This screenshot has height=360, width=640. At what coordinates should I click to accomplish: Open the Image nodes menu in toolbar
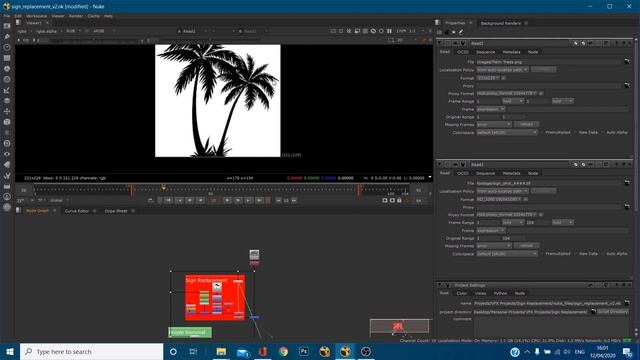pos(7,26)
